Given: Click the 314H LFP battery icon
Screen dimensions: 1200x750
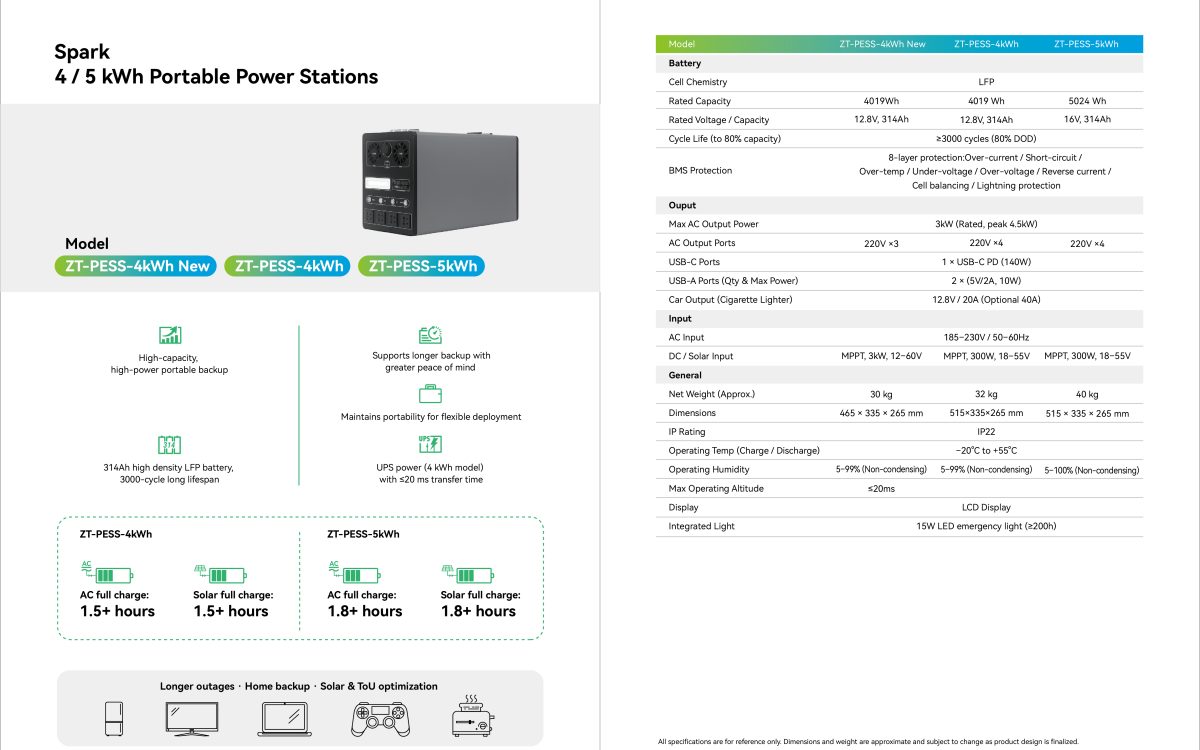Looking at the screenshot, I should pos(170,445).
